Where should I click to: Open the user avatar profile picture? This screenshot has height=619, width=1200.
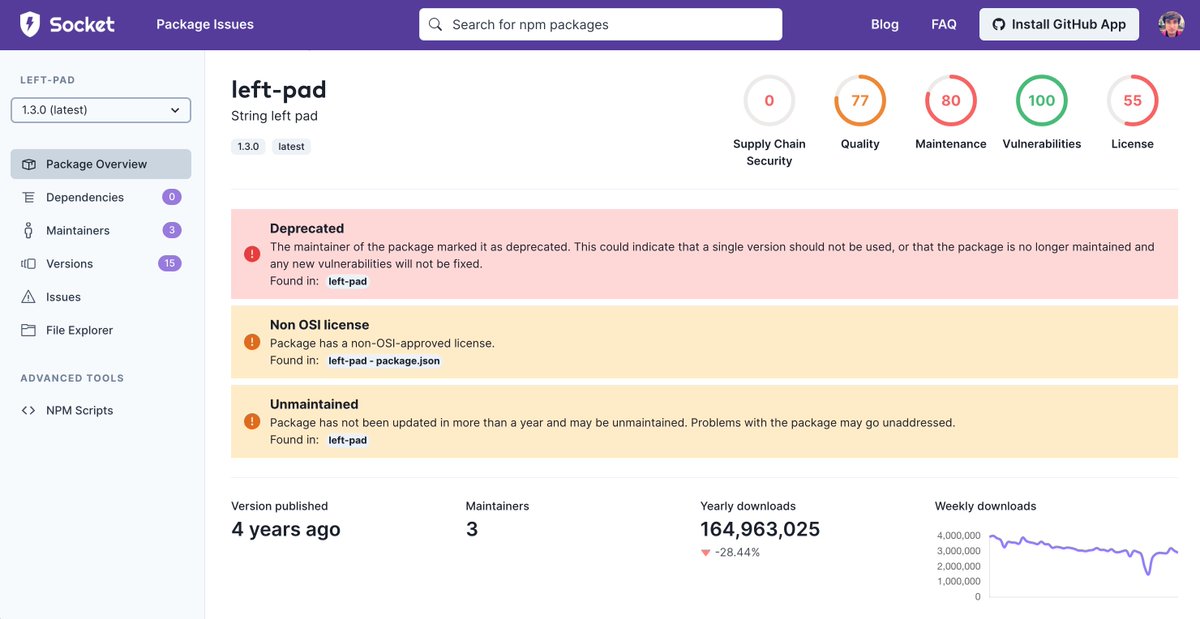point(1171,24)
